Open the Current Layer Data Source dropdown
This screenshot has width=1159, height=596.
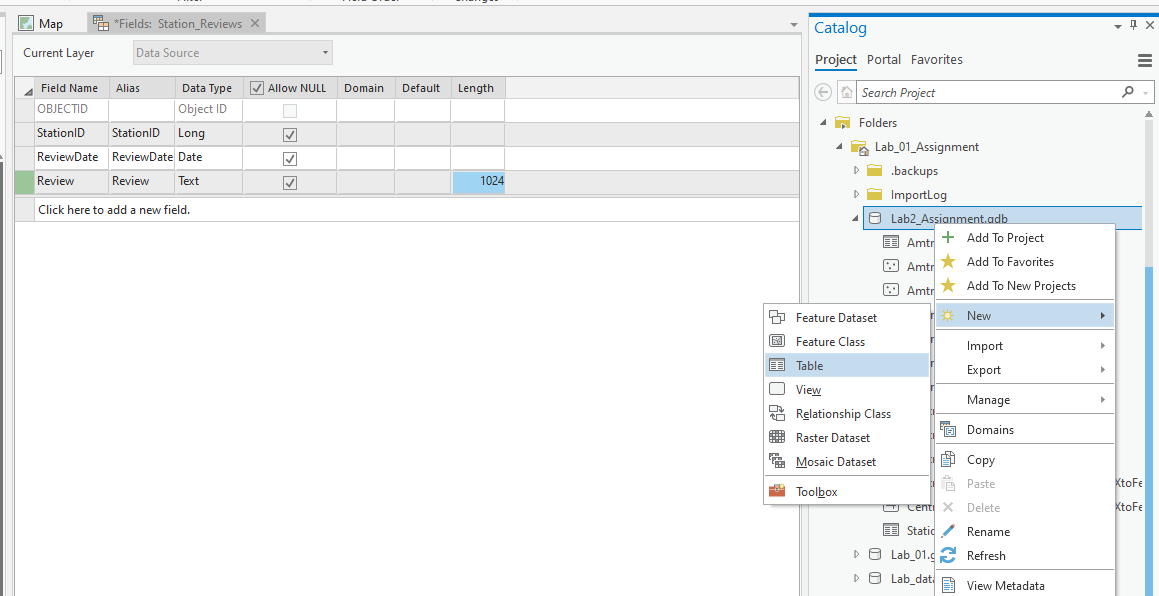(232, 53)
